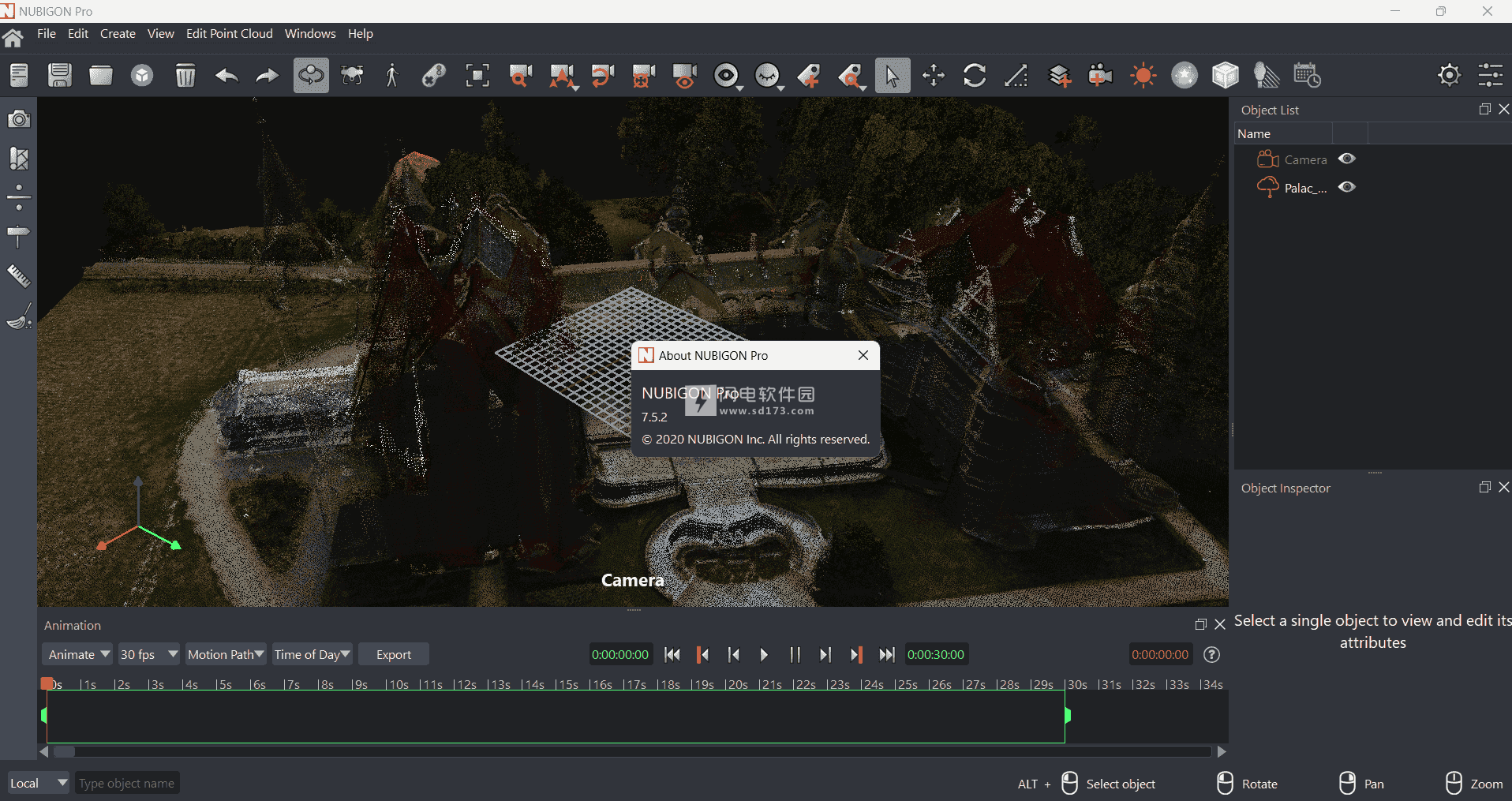Click the camera reset (circular arrow) icon

coord(603,76)
